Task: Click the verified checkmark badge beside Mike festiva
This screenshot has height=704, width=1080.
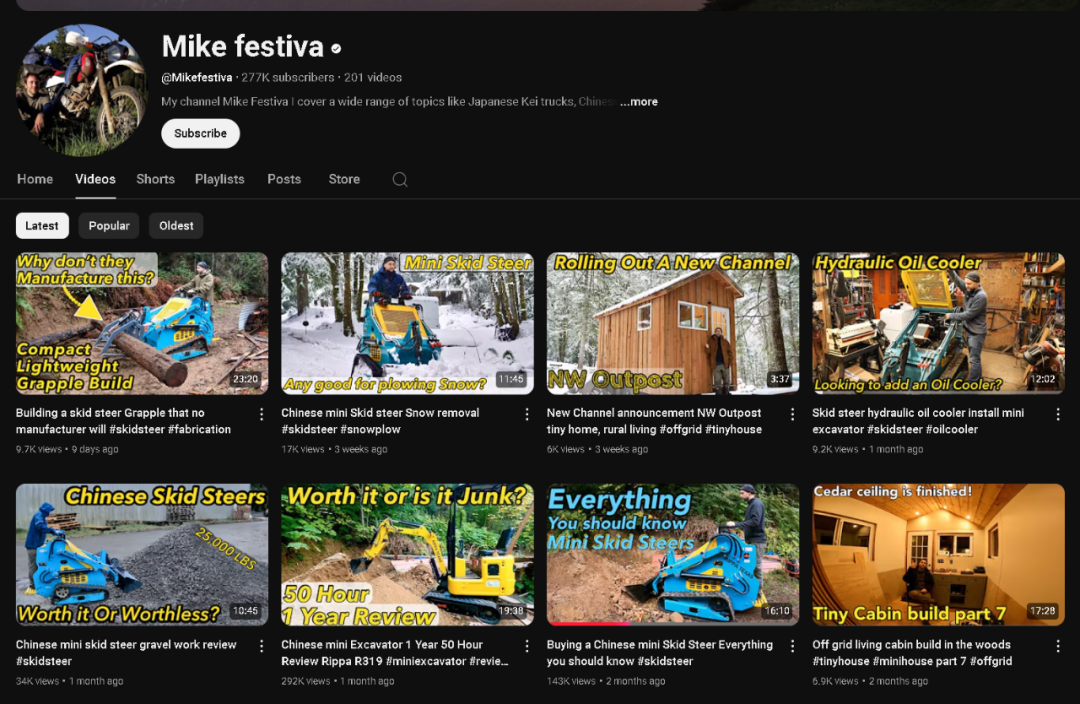Action: pos(336,48)
